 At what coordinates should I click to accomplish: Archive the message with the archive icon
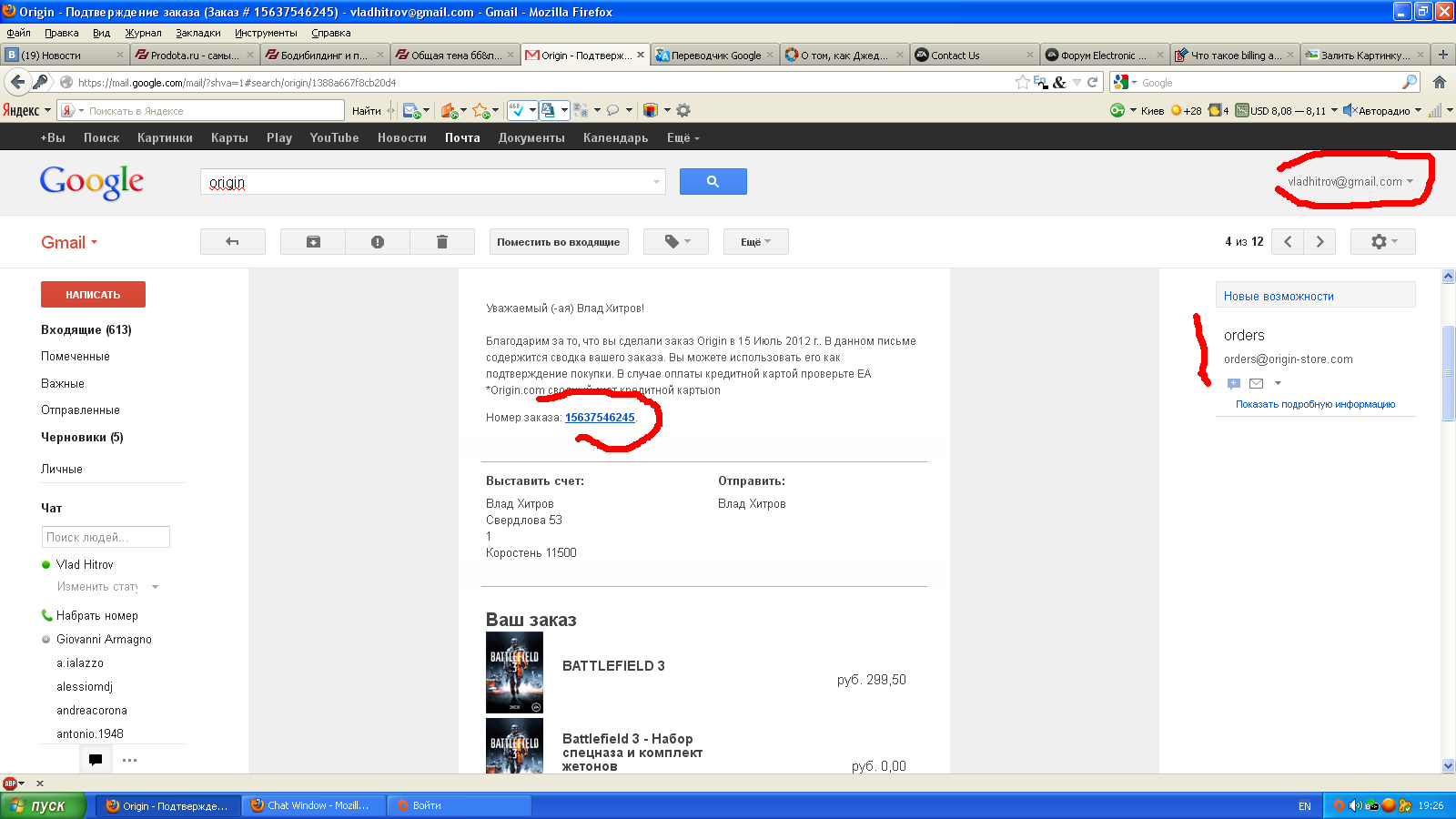(x=313, y=241)
